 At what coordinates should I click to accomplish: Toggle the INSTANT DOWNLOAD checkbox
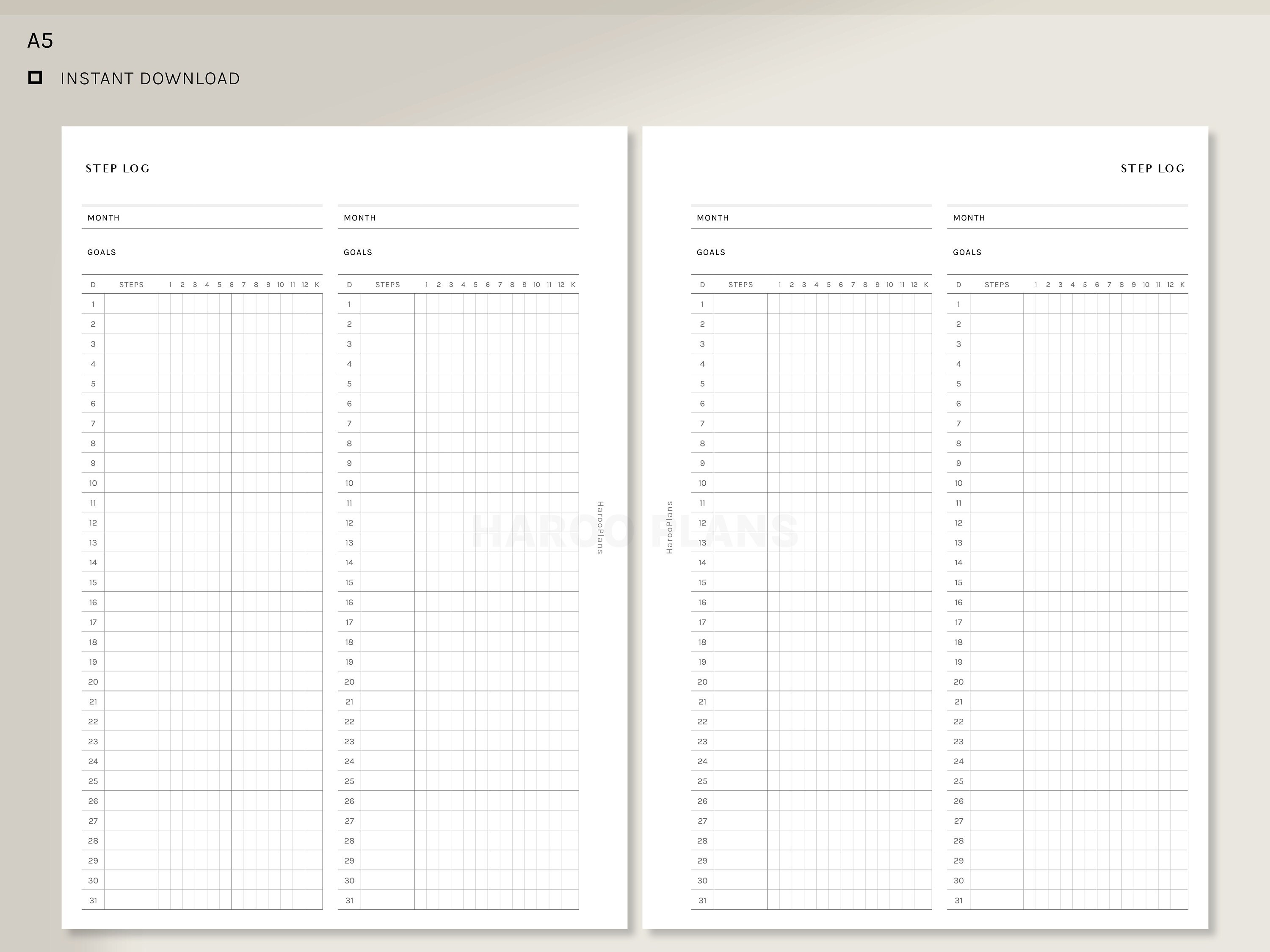click(x=36, y=77)
